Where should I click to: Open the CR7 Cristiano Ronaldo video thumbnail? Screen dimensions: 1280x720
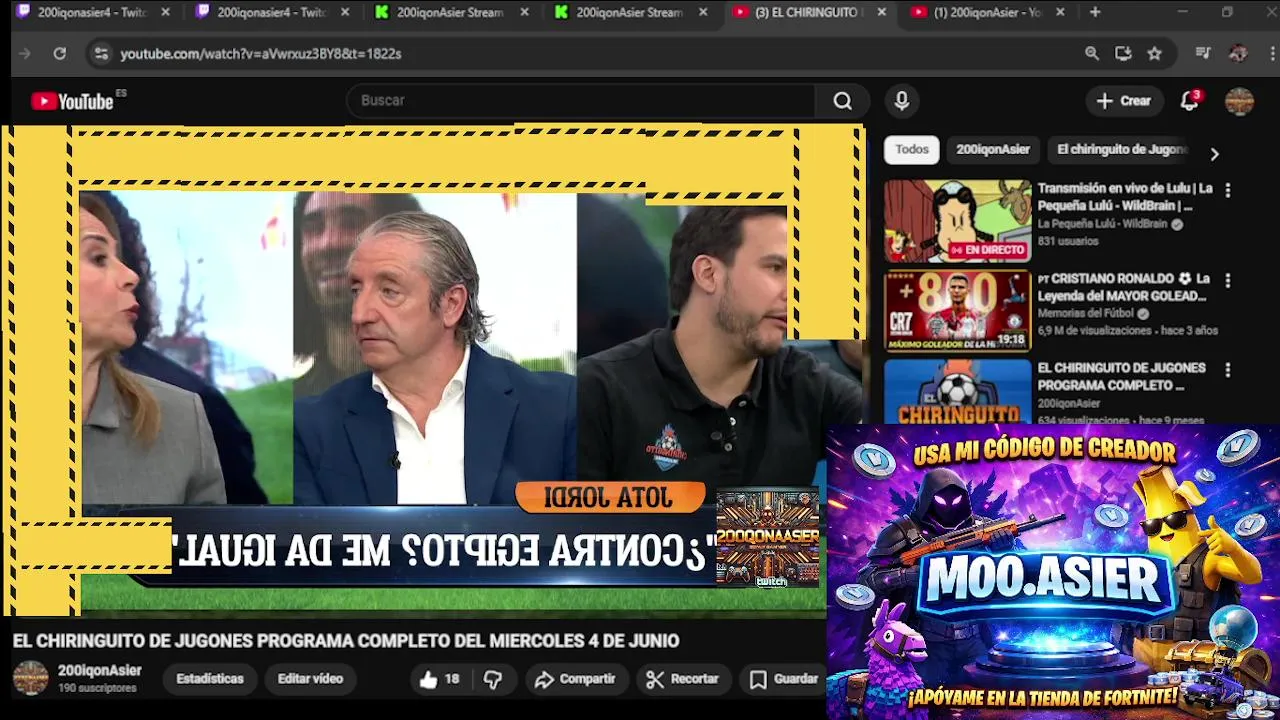click(x=957, y=311)
